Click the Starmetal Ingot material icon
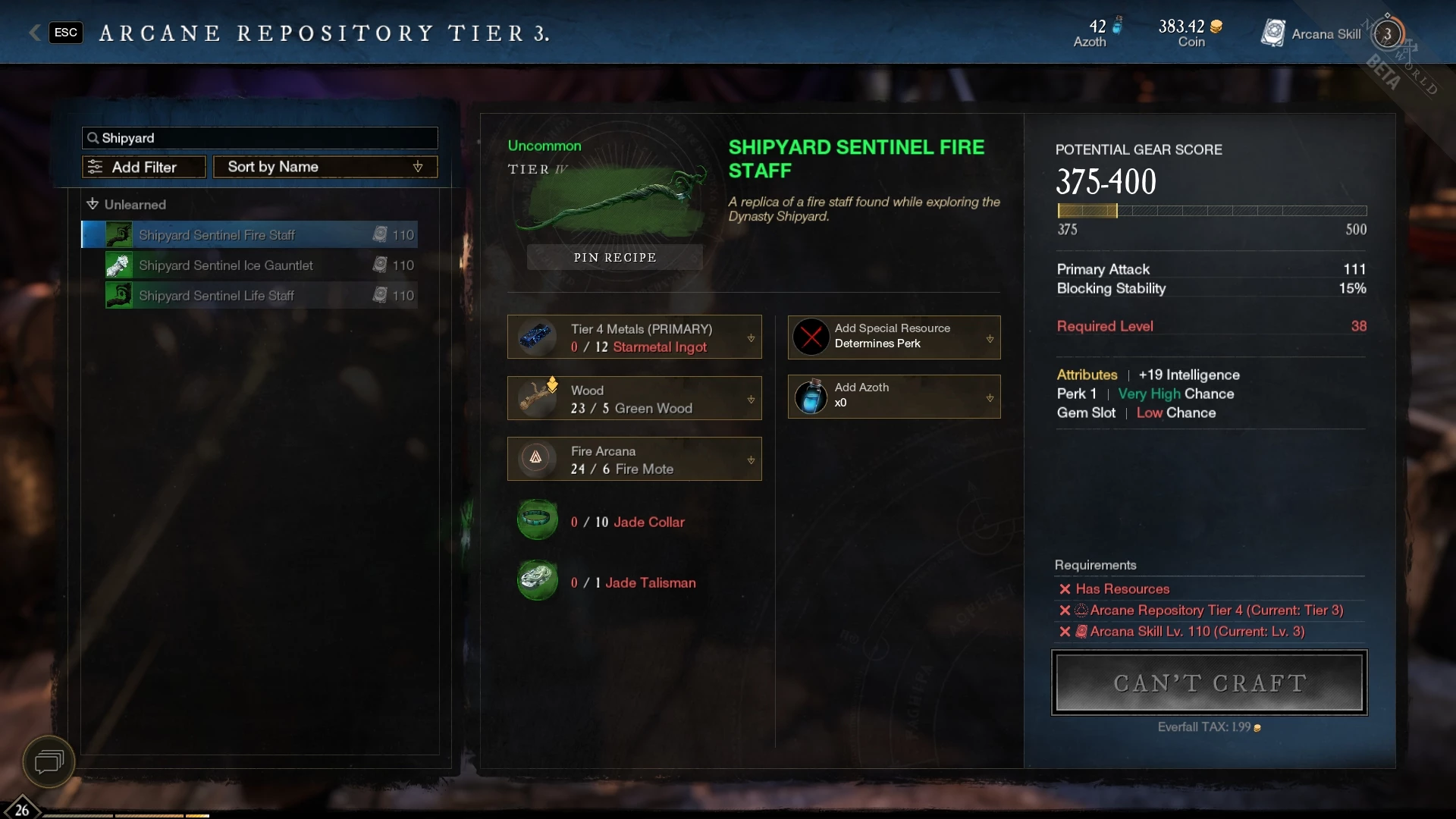 coord(536,336)
